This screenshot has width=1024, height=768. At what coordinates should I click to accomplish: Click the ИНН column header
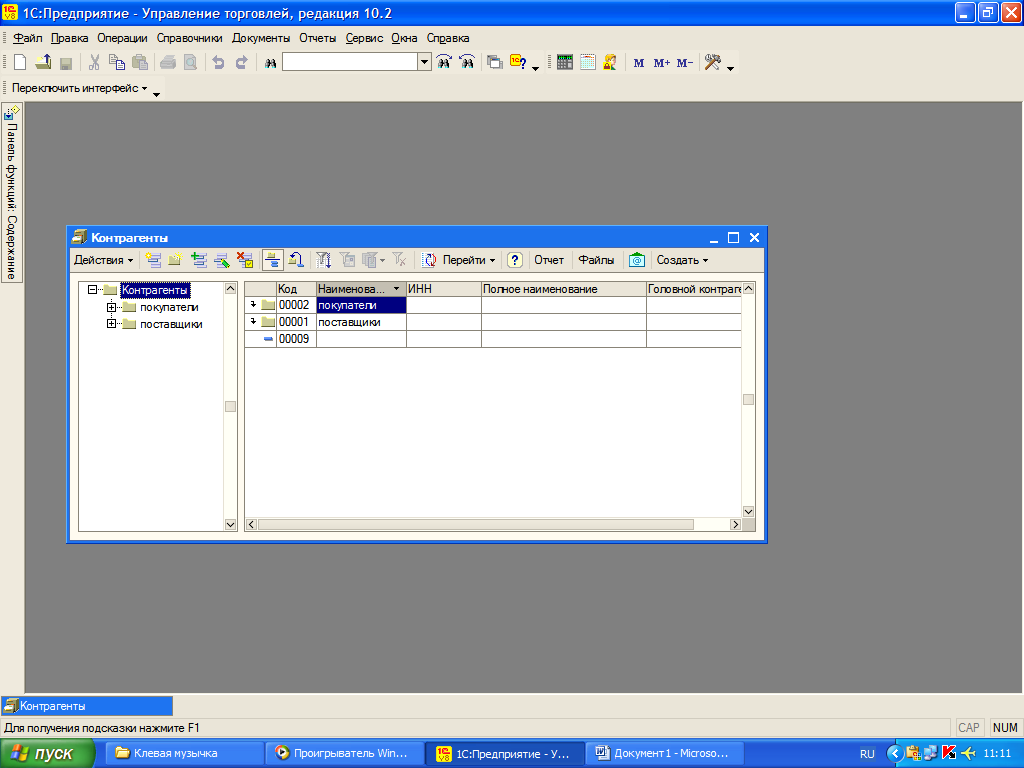[x=443, y=289]
